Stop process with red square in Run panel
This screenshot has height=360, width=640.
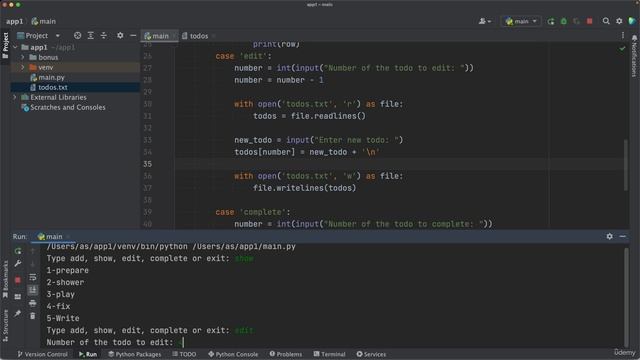point(18,280)
